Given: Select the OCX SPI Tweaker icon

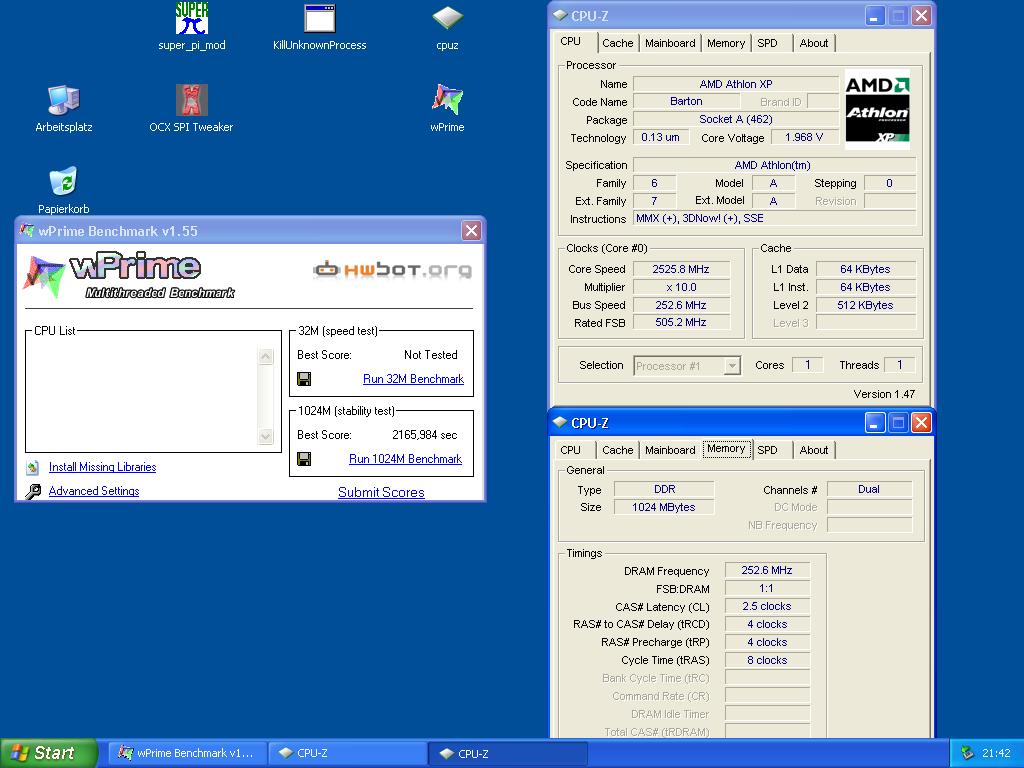Looking at the screenshot, I should (191, 101).
